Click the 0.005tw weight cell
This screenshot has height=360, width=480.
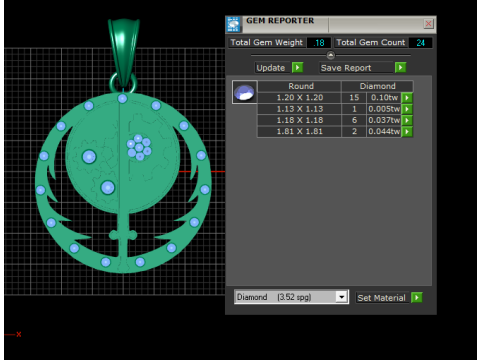[x=384, y=109]
